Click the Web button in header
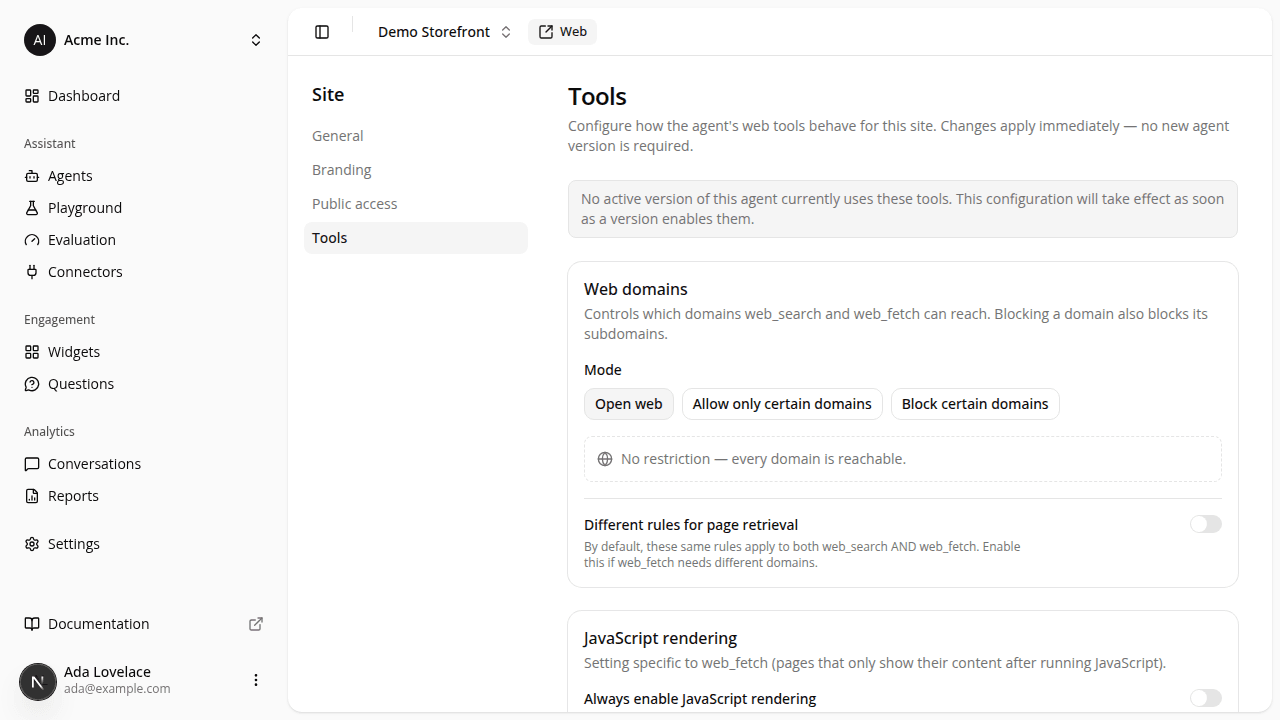Screen dimensions: 1280x720 pos(562,32)
